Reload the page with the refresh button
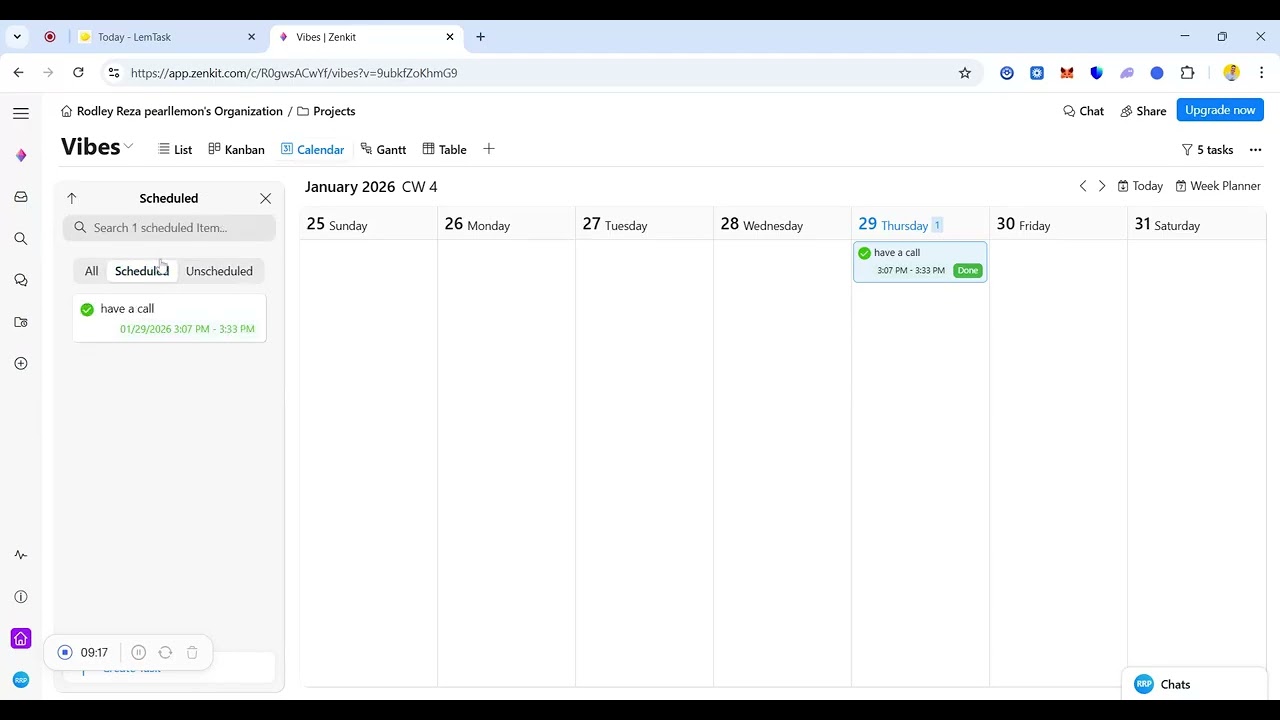 pyautogui.click(x=78, y=73)
